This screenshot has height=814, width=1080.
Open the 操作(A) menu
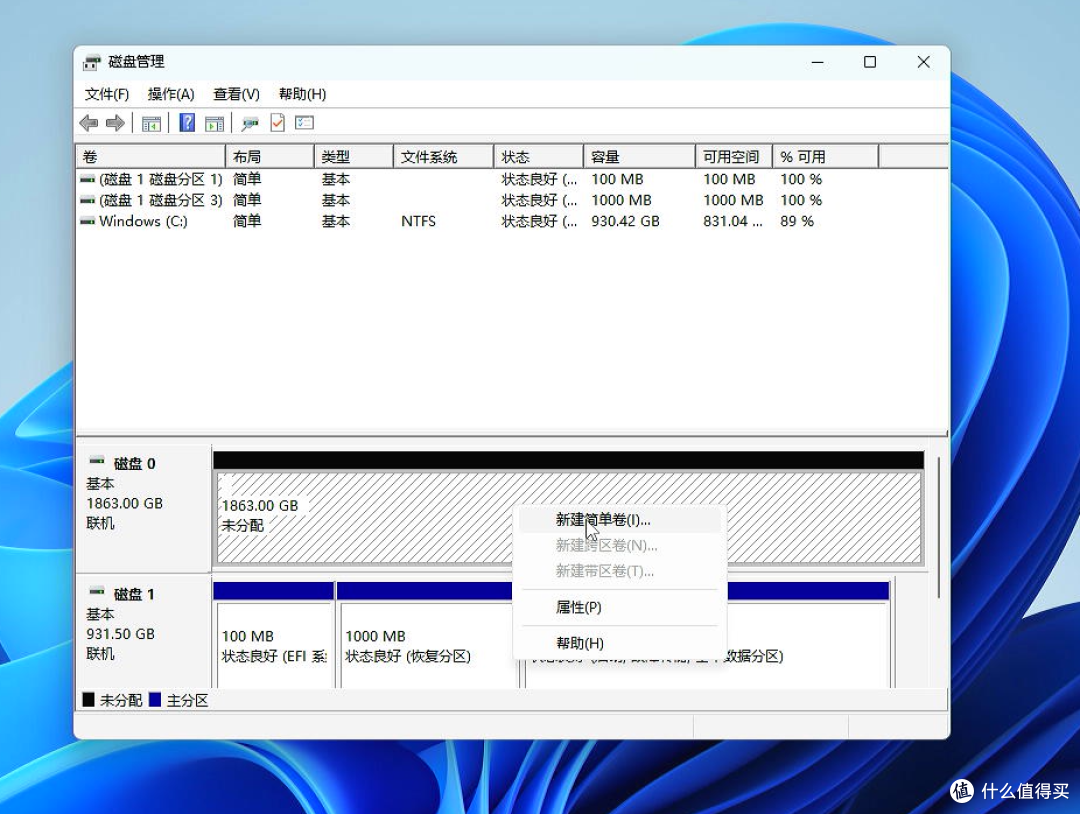pyautogui.click(x=171, y=94)
